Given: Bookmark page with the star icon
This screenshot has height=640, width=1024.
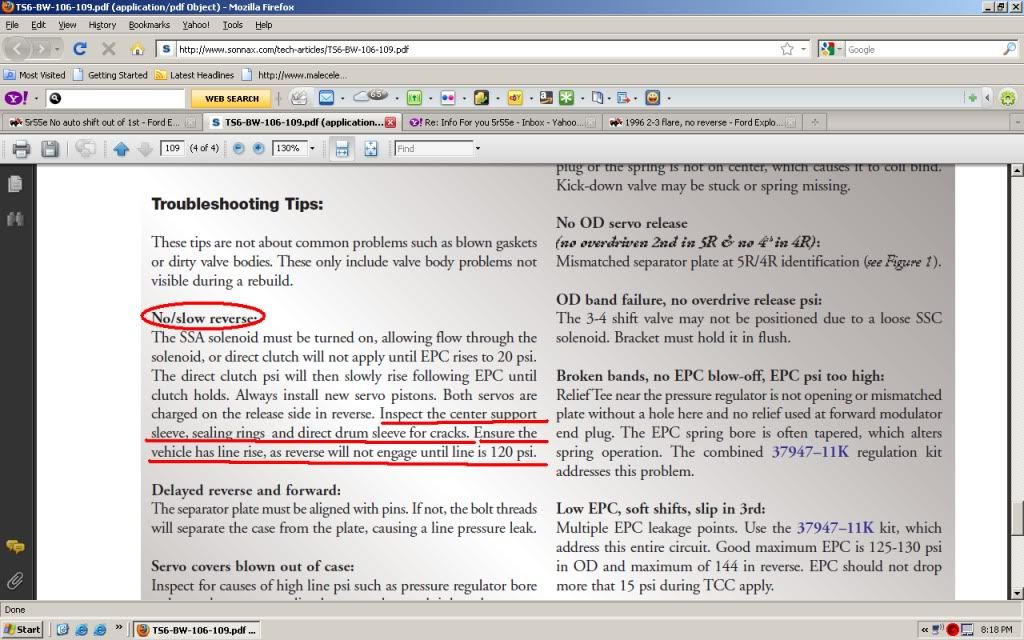Looking at the screenshot, I should (787, 49).
